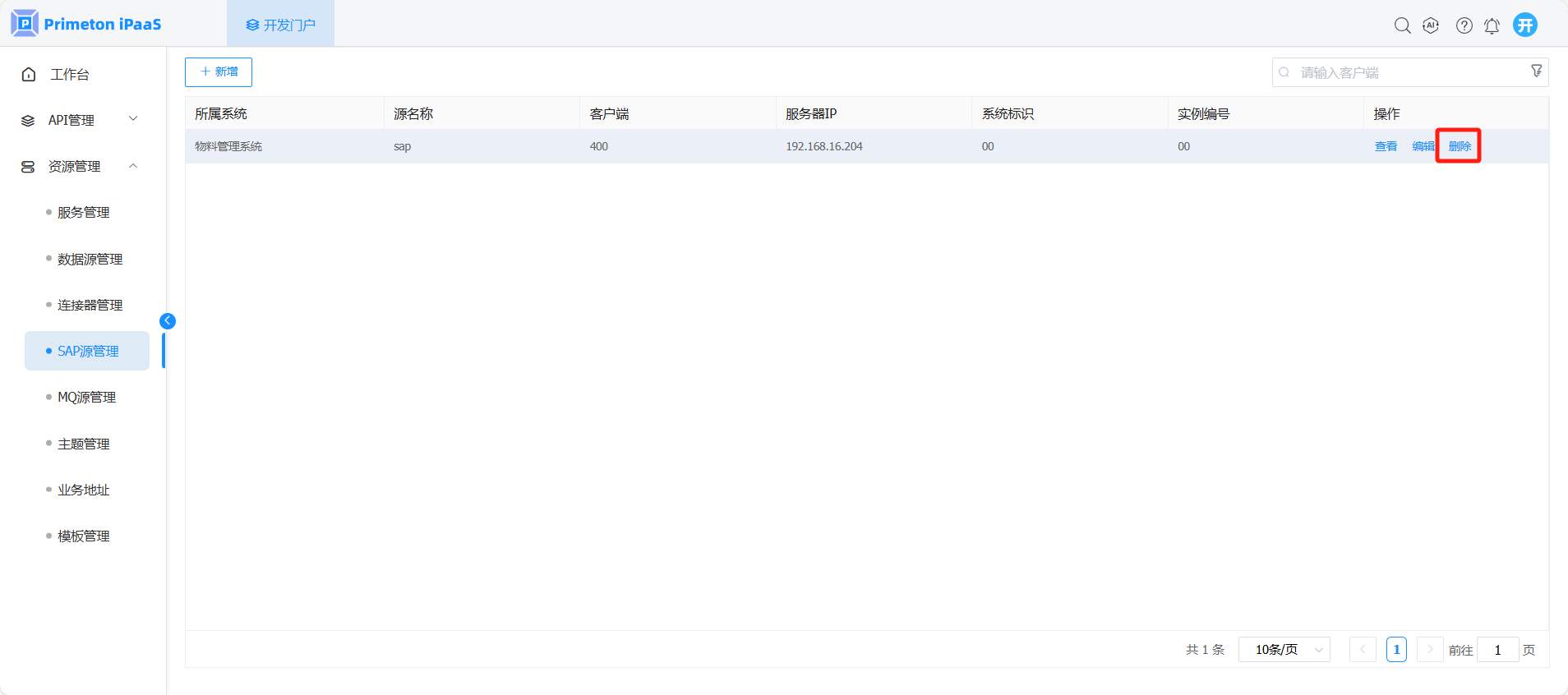Viewport: 1568px width, 695px height.
Task: Expand the API管理 menu
Action: (x=80, y=120)
